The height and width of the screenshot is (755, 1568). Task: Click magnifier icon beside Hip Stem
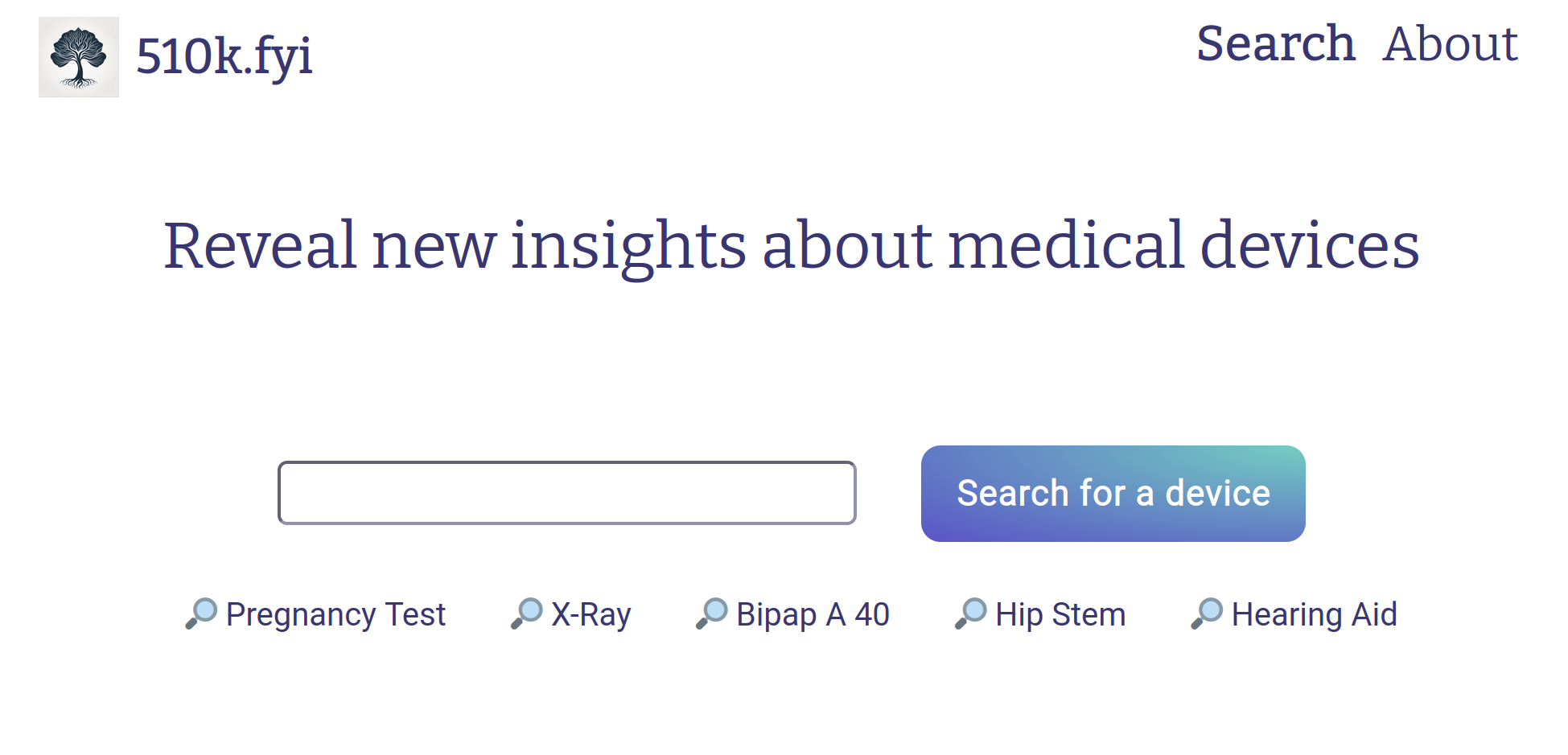pos(971,613)
